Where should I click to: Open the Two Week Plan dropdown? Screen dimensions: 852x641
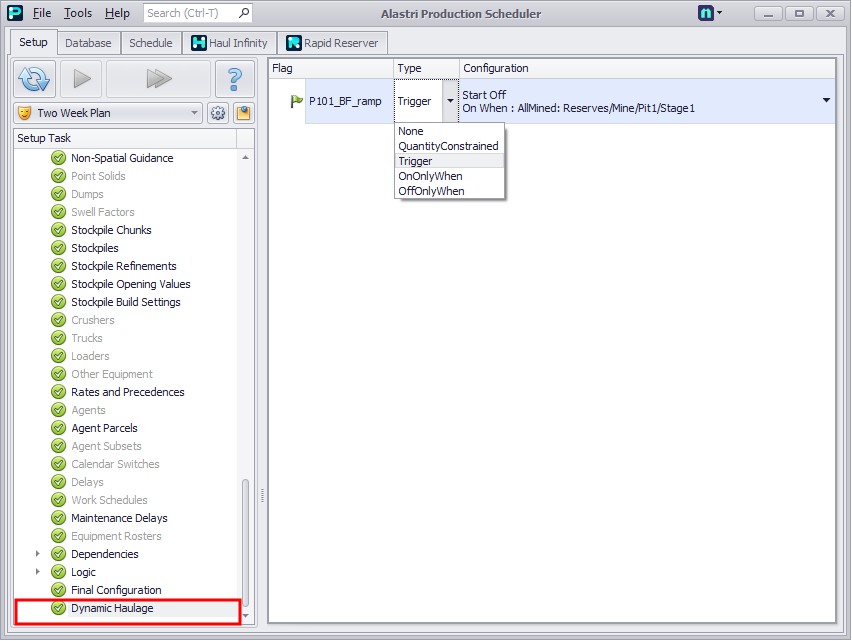pyautogui.click(x=108, y=113)
